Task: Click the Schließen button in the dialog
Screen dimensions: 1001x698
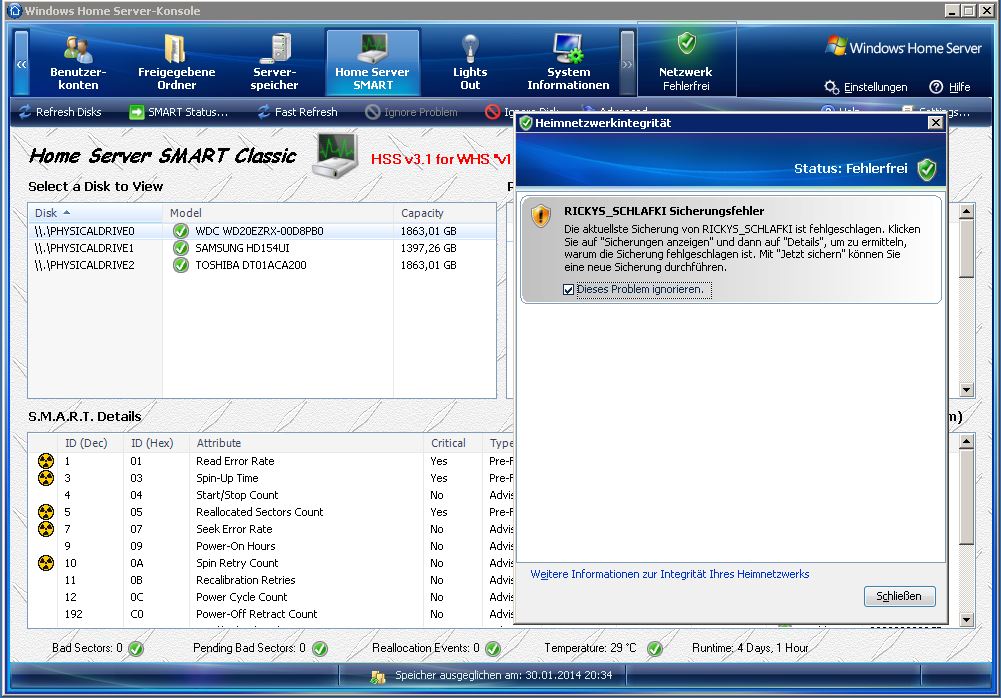Action: pyautogui.click(x=899, y=596)
